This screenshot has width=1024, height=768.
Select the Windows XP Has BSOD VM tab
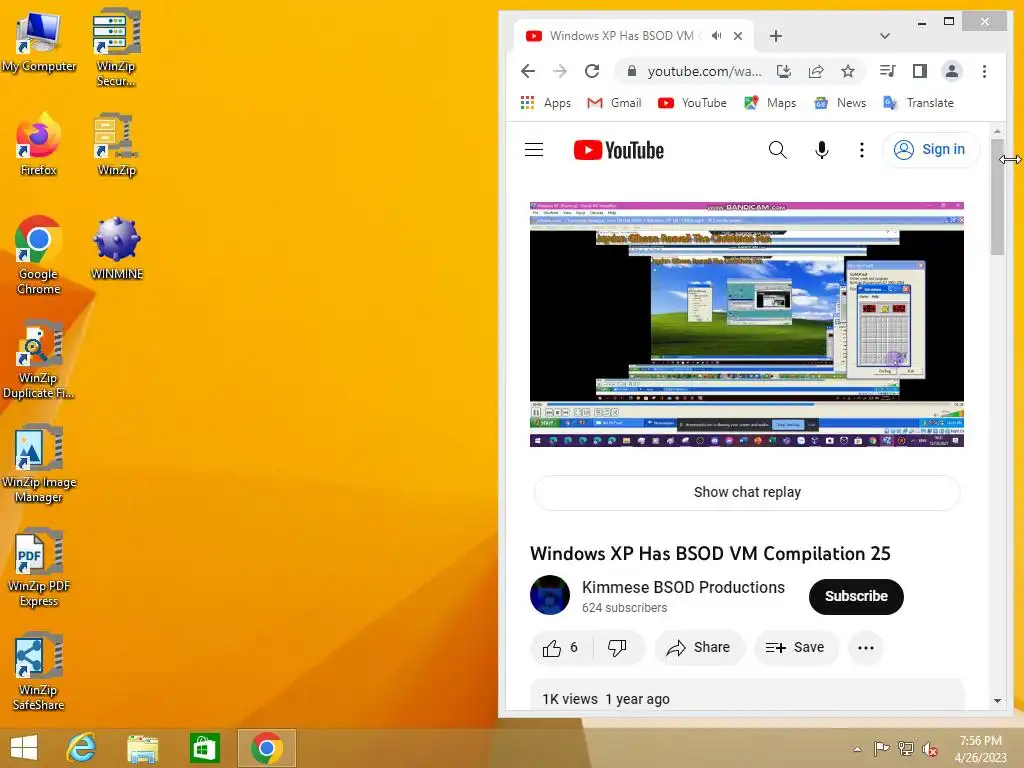coord(633,36)
